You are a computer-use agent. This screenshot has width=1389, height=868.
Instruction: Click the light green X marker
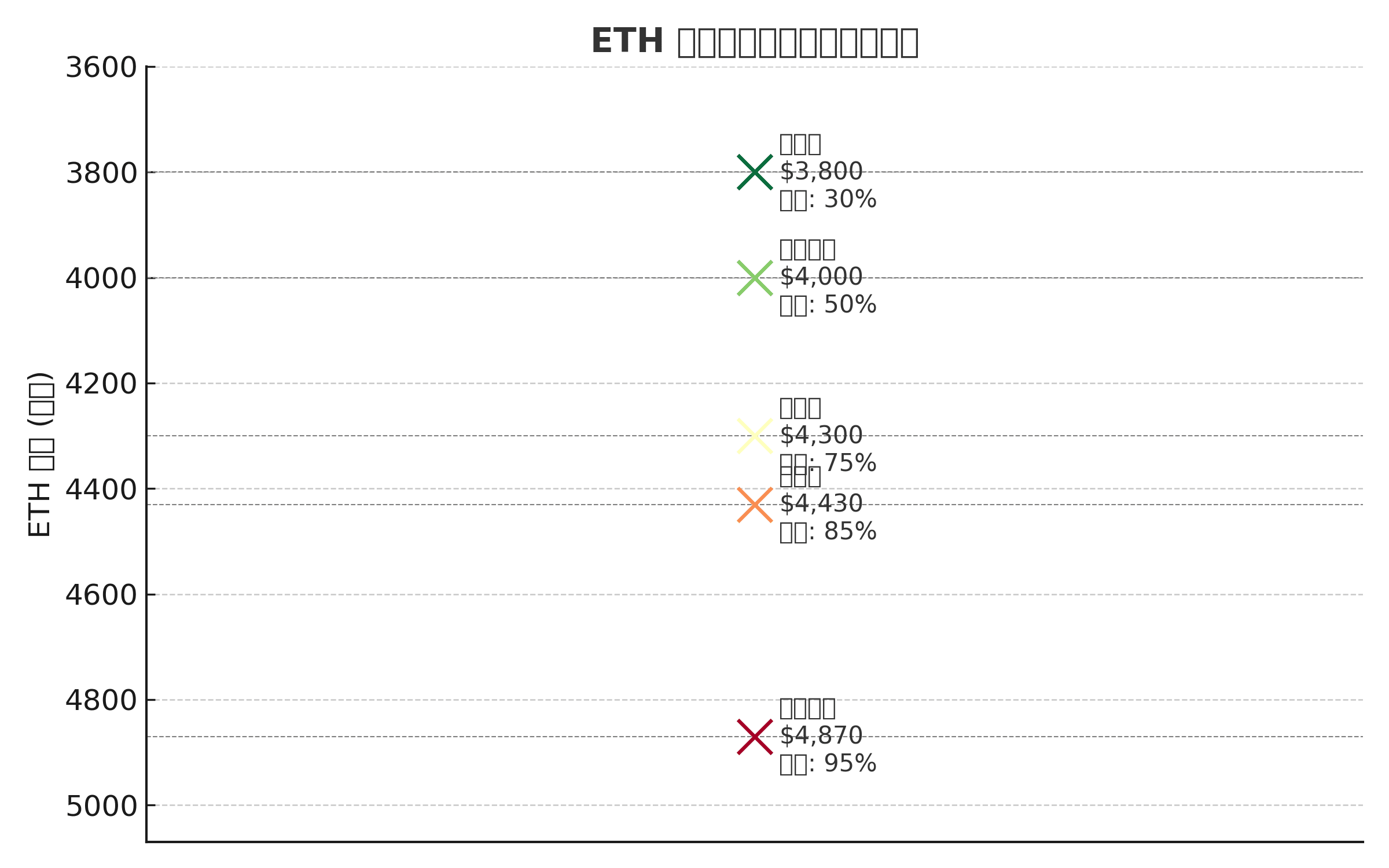click(x=755, y=278)
